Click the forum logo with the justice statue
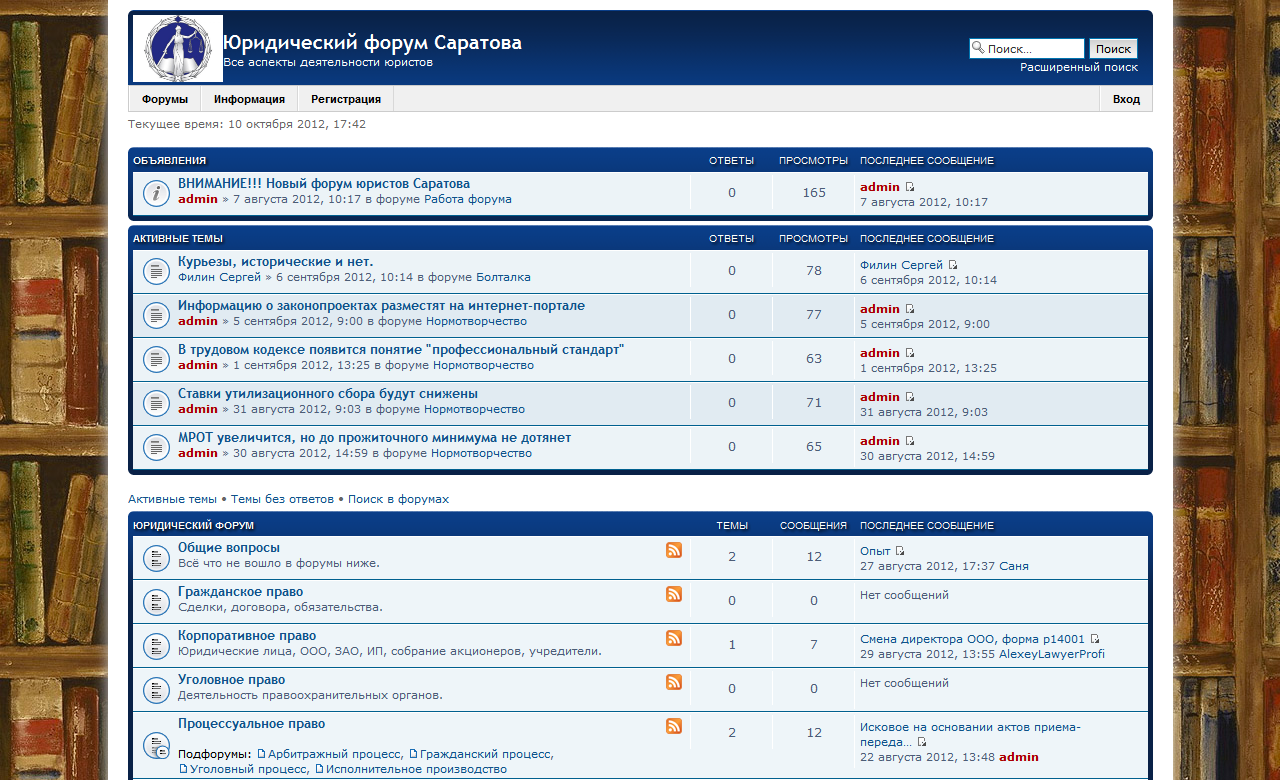Screen dimensions: 1280x780 click(x=177, y=48)
